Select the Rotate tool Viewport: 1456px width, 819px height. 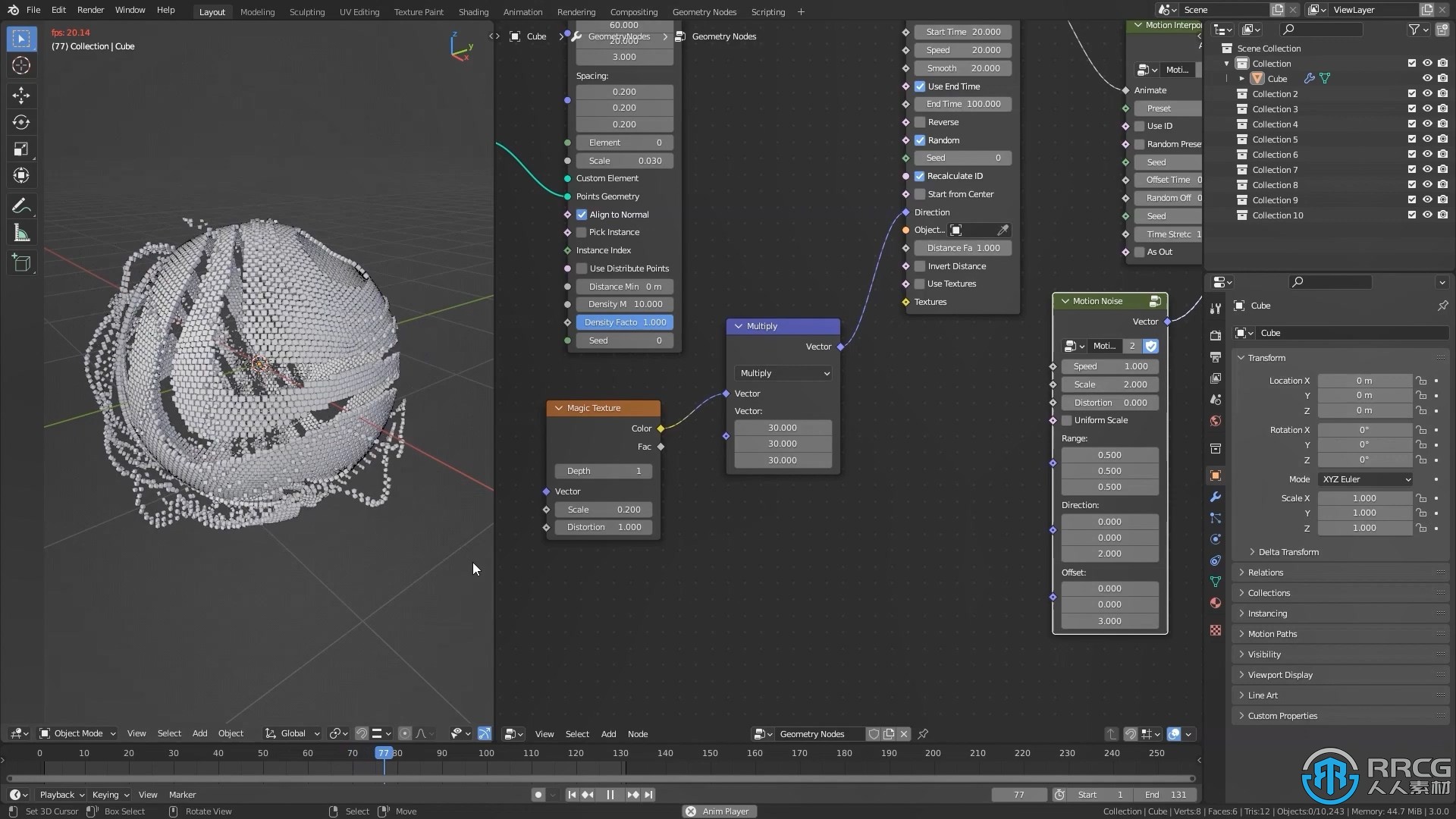[x=21, y=122]
